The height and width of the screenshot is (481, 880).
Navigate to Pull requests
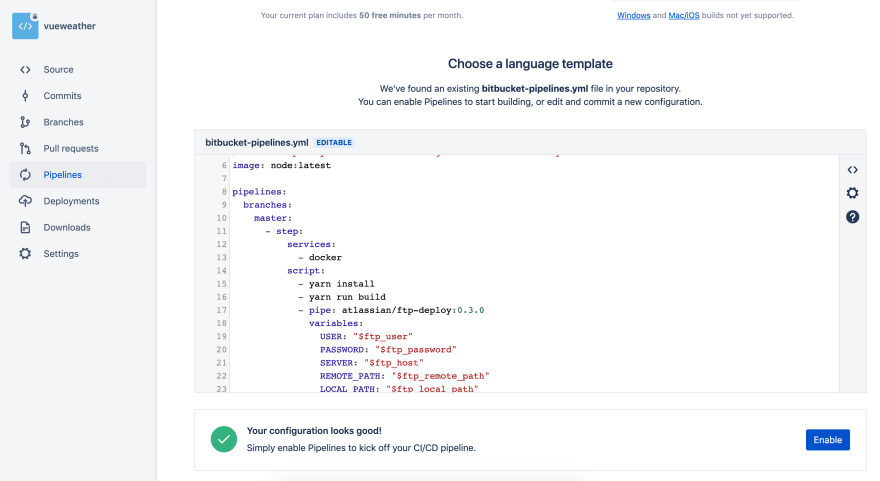[78, 148]
